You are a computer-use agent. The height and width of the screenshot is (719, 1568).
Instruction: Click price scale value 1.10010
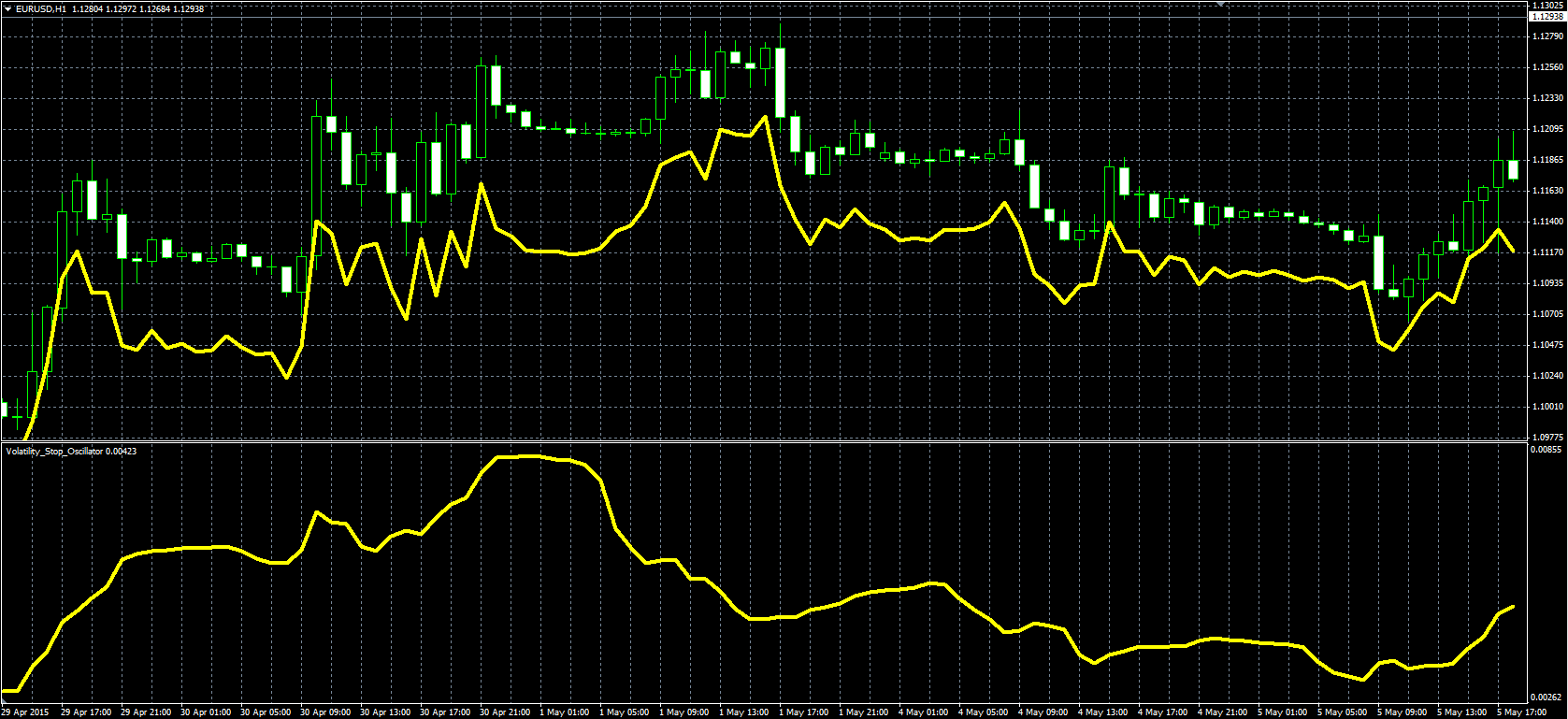pyautogui.click(x=1547, y=406)
